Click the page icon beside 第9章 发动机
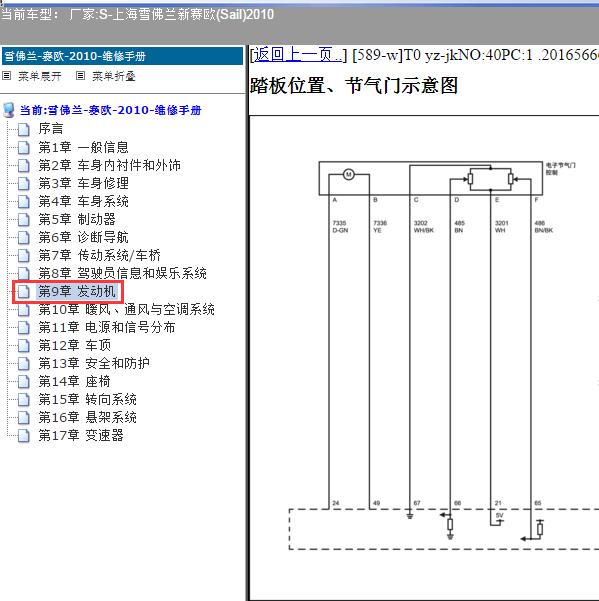 (x=24, y=291)
